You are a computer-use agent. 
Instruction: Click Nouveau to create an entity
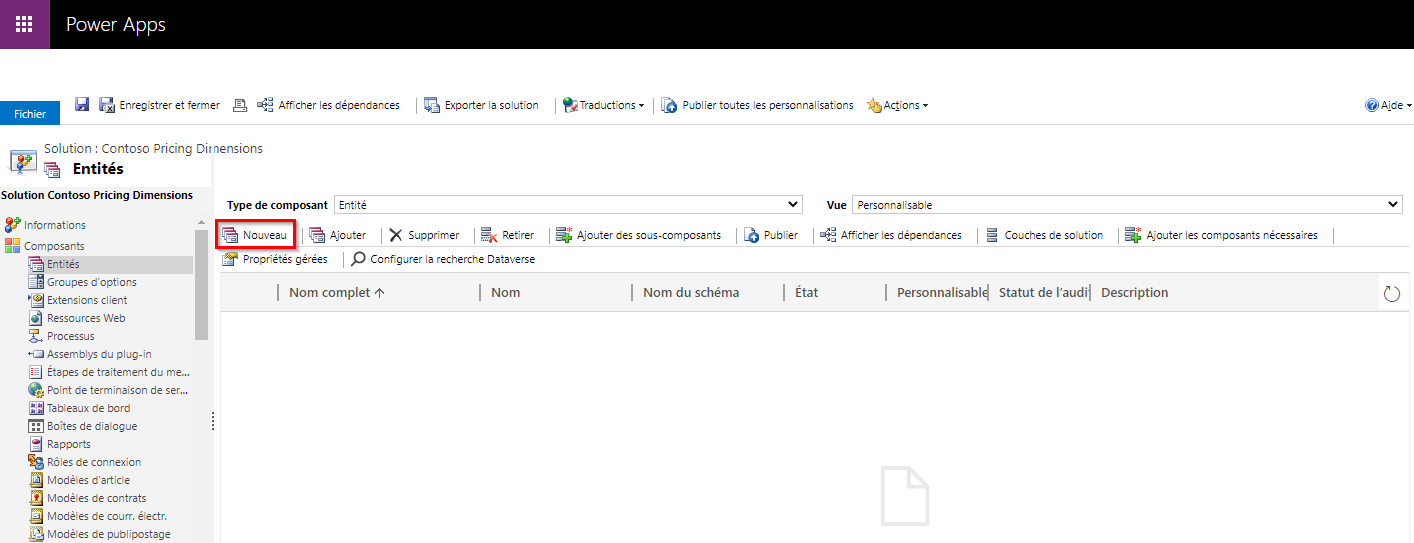tap(255, 235)
